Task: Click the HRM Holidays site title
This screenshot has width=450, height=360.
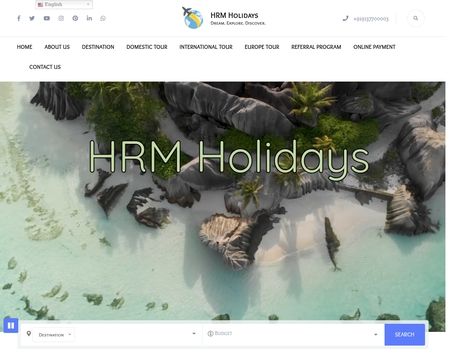Action: tap(234, 15)
